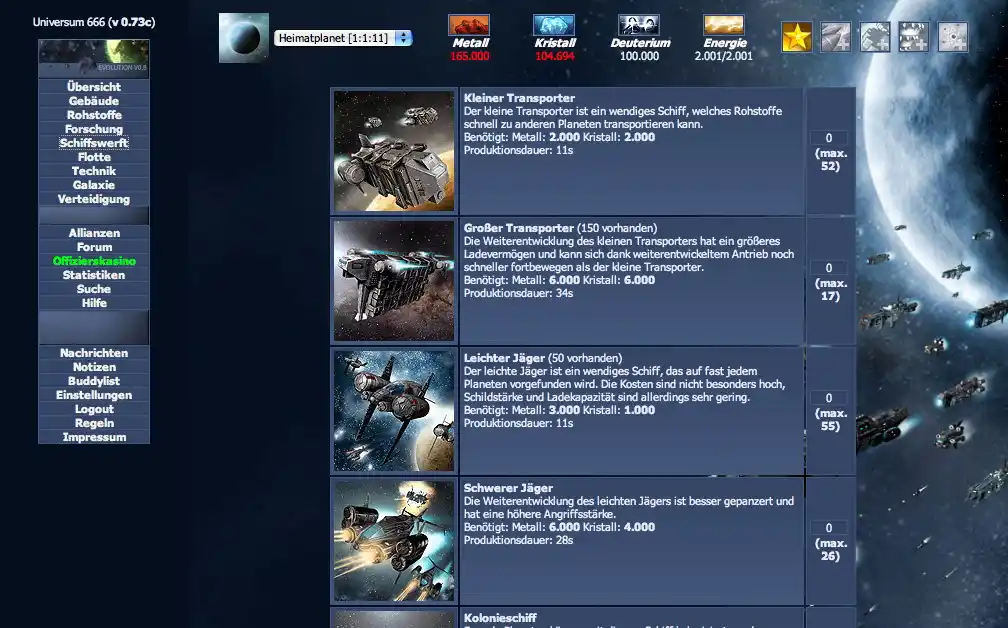Image resolution: width=1008 pixels, height=628 pixels.
Task: Open the Forschung page
Action: point(93,128)
